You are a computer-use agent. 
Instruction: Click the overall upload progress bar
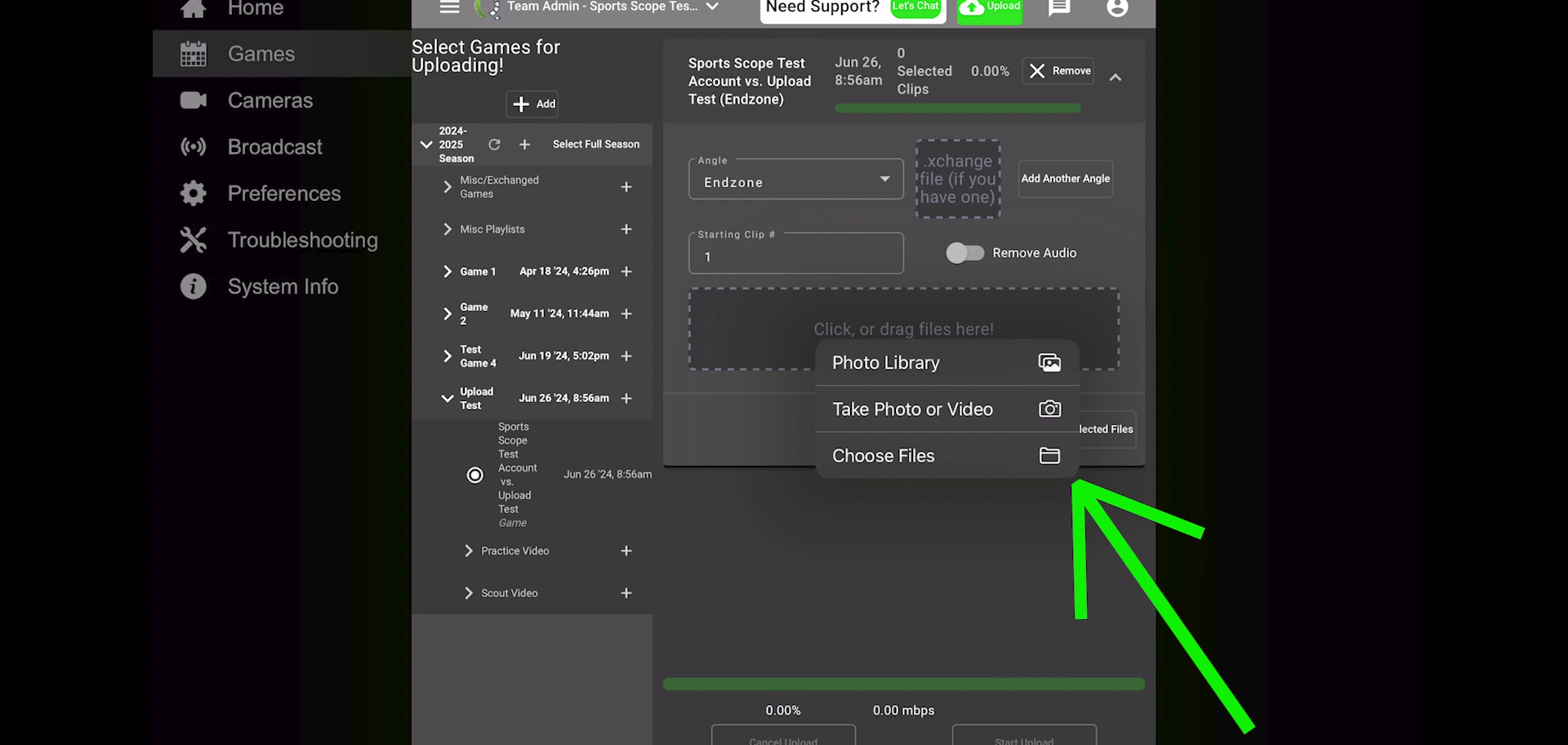[904, 685]
